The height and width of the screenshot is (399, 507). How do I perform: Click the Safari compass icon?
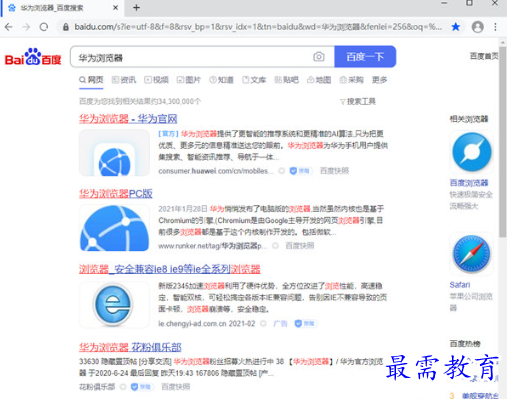click(x=471, y=254)
